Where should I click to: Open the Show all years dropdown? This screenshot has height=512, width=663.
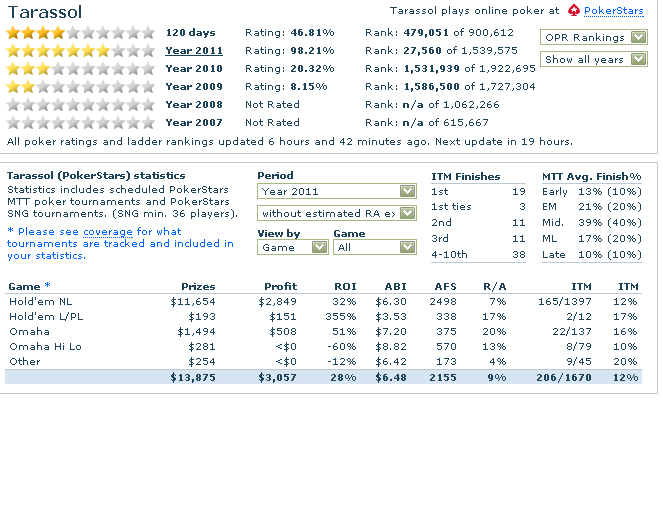594,59
